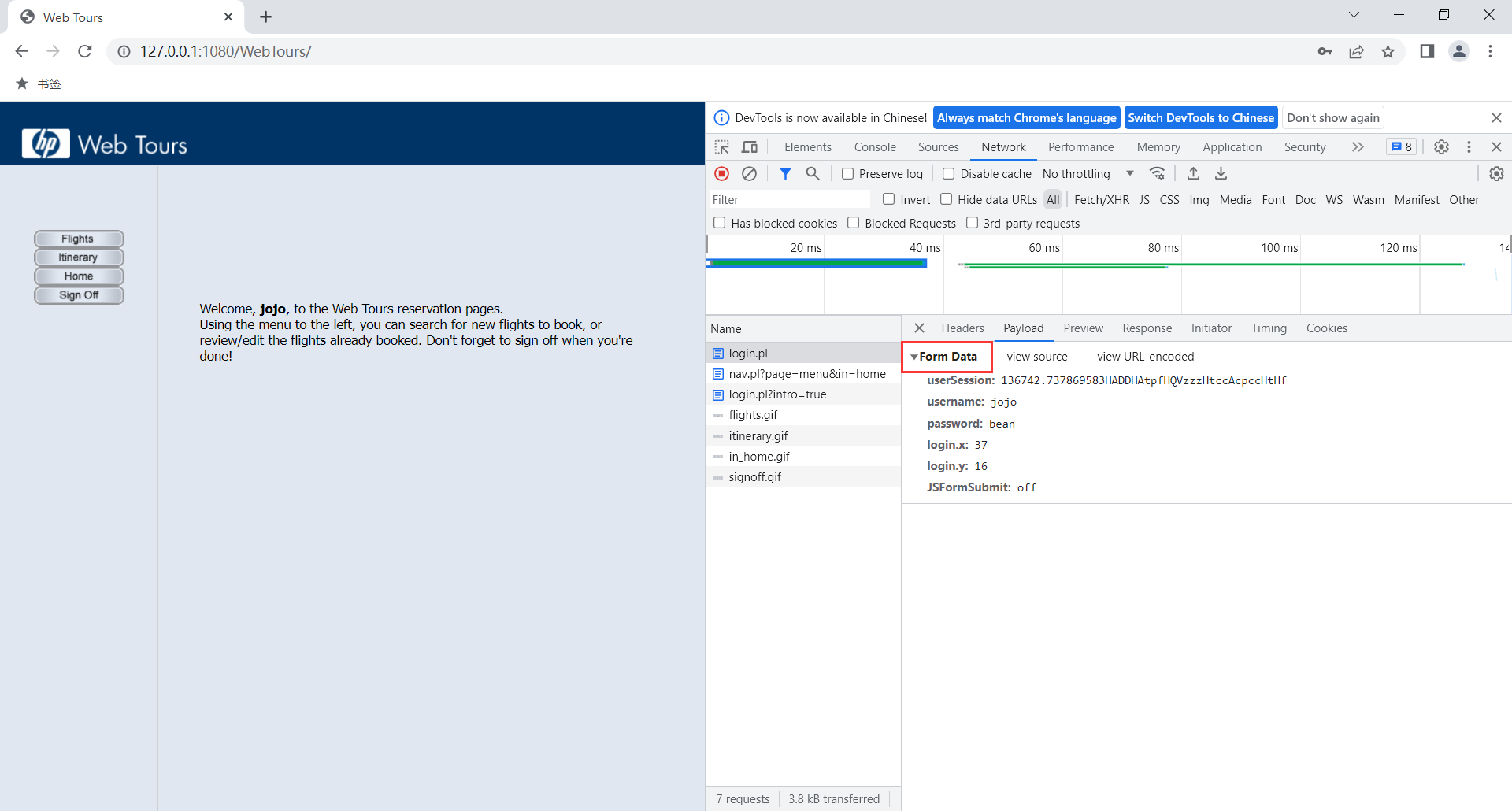Toggle the device toolbar icon
This screenshot has height=811, width=1512.
(750, 147)
